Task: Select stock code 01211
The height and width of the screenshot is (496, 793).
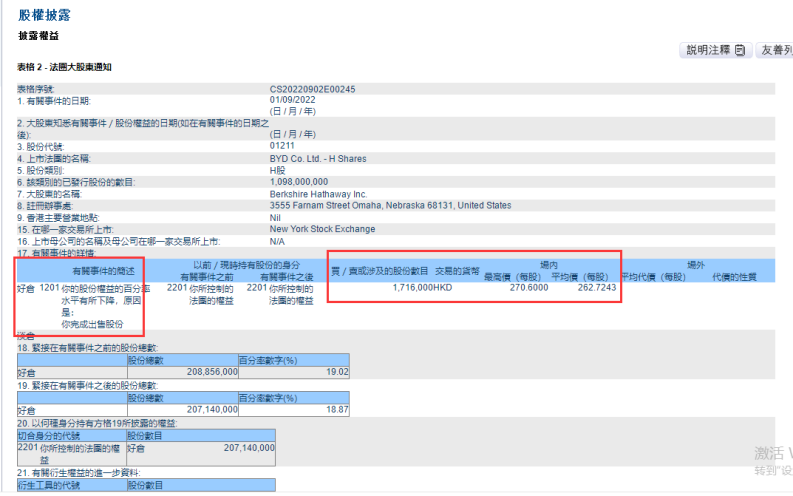Action: [282, 146]
